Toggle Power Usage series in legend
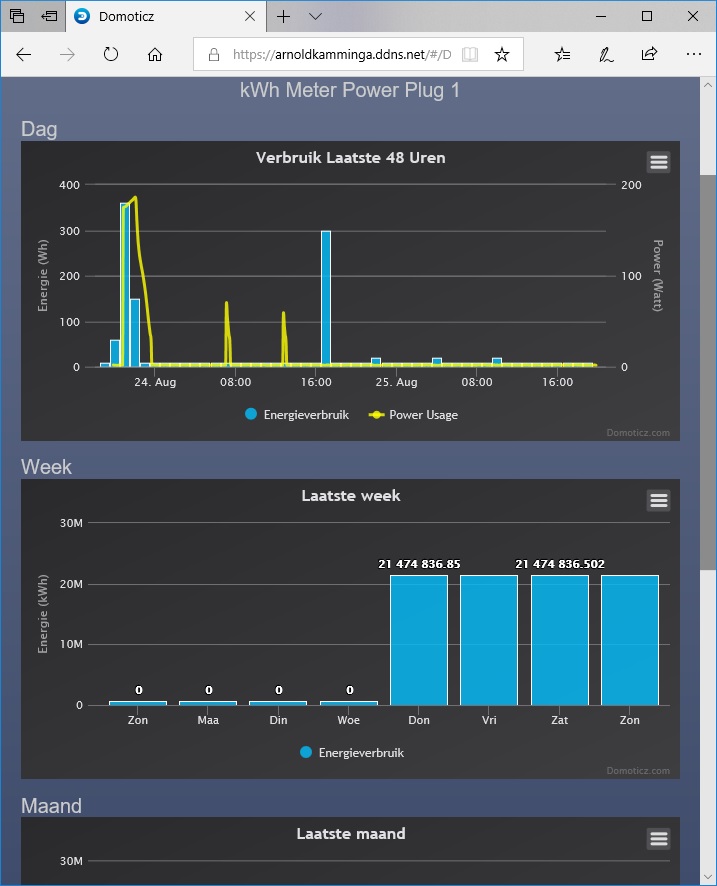 tap(413, 415)
